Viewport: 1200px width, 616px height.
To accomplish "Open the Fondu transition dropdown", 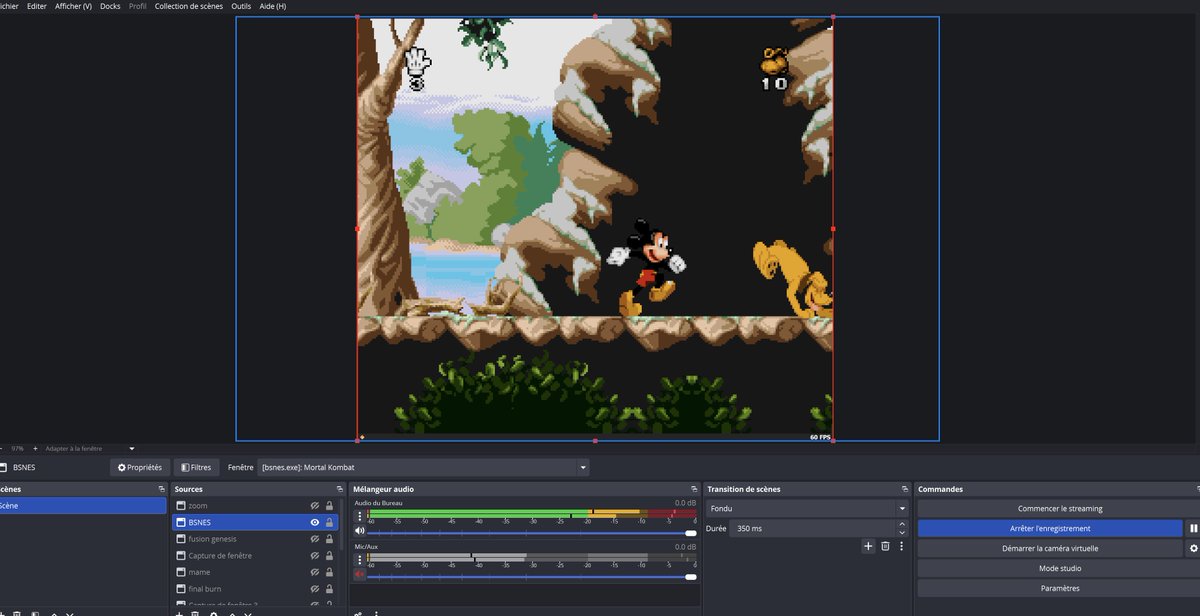I will click(x=807, y=508).
